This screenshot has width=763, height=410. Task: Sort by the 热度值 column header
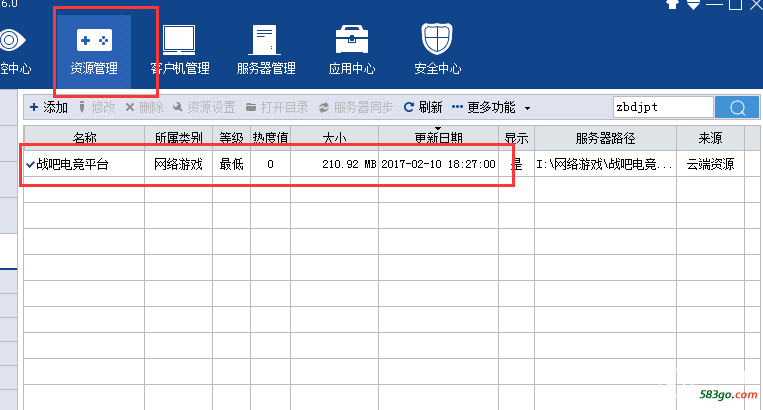click(x=271, y=138)
